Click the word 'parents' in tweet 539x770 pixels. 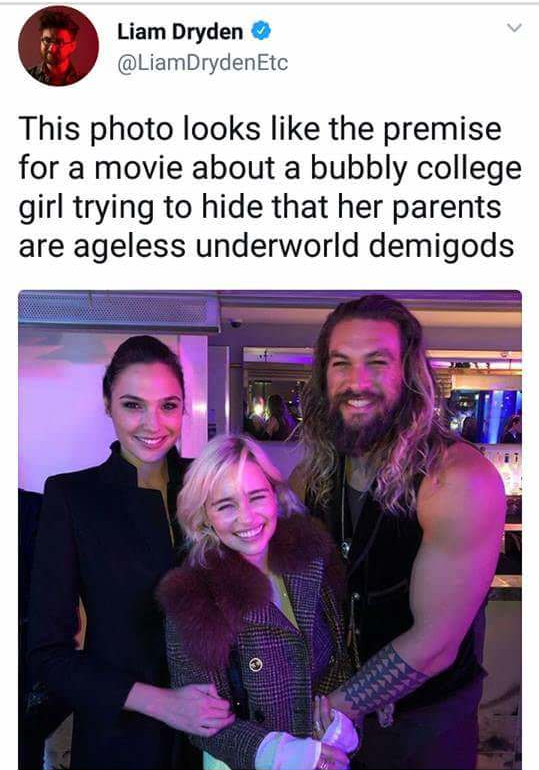(447, 209)
